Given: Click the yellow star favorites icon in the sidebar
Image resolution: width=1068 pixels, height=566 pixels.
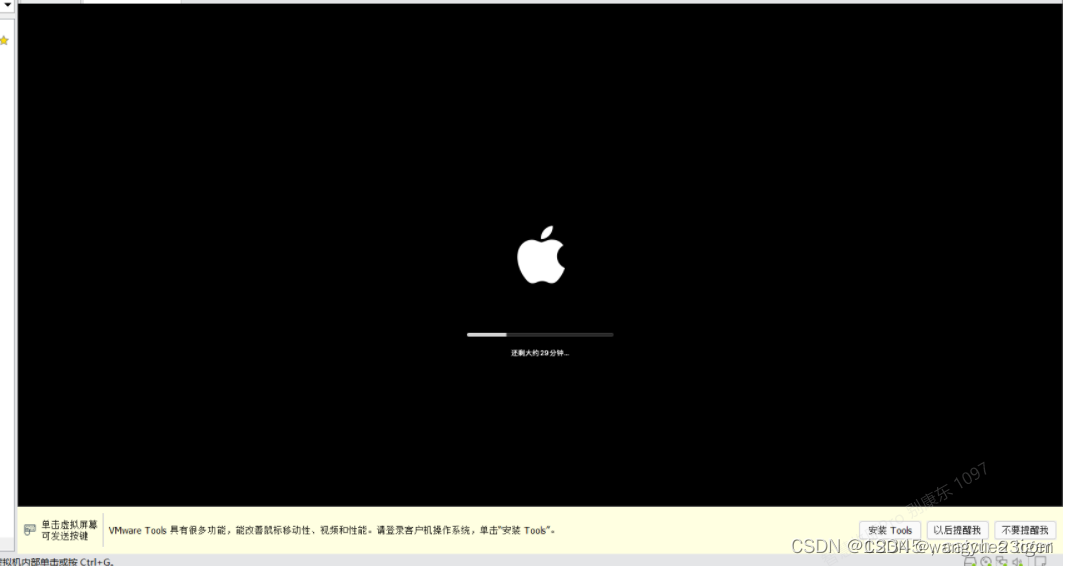Looking at the screenshot, I should point(4,41).
